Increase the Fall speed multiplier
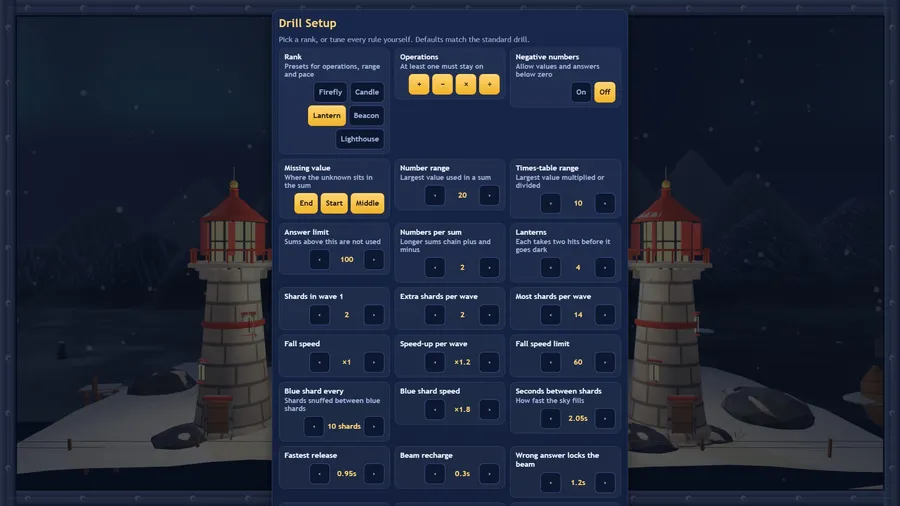The width and height of the screenshot is (900, 506). pos(374,362)
